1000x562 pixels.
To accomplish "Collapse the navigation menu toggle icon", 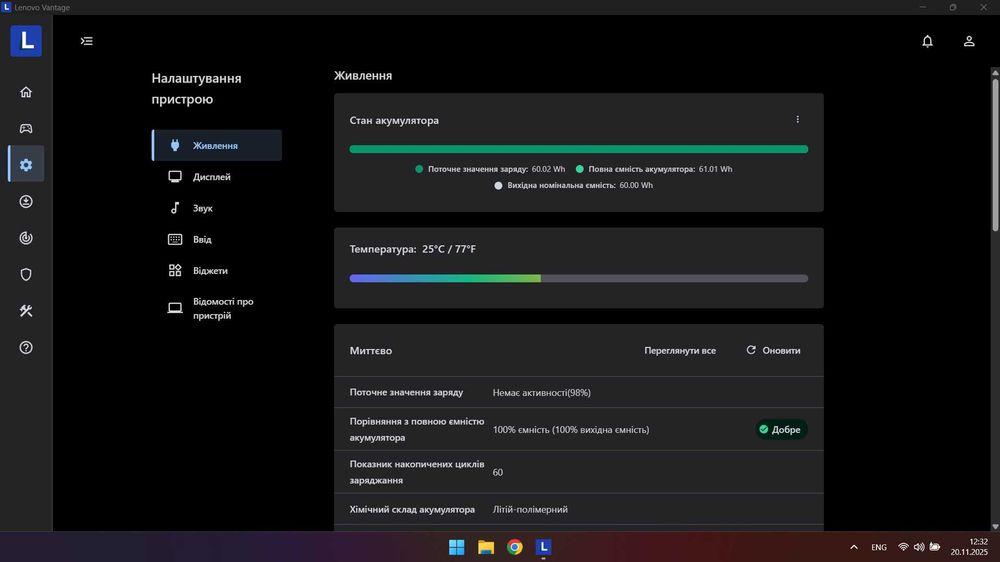I will pos(87,41).
